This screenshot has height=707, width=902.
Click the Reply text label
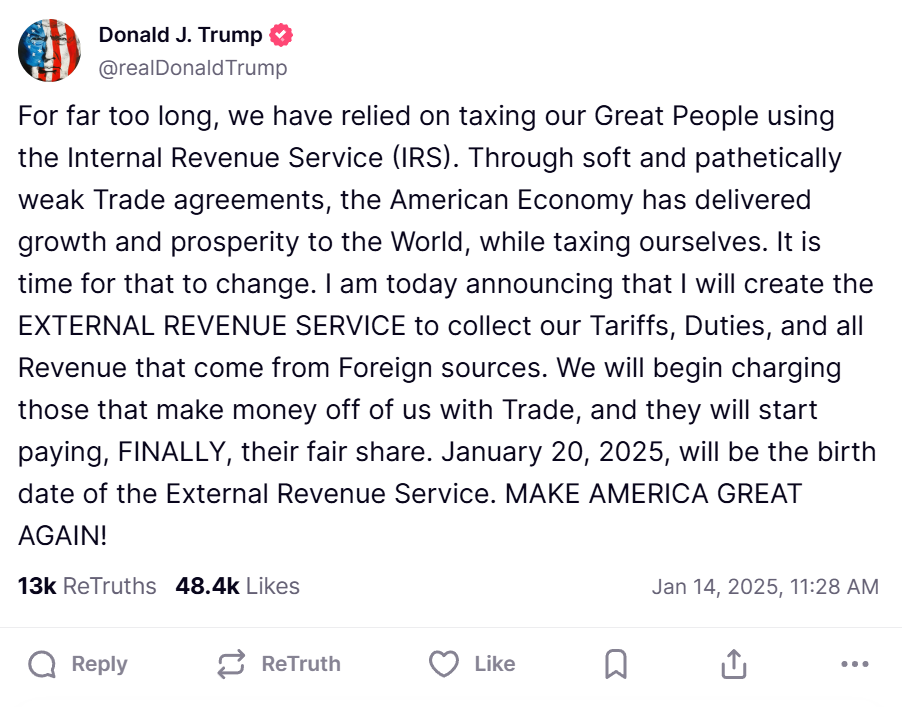coord(100,664)
